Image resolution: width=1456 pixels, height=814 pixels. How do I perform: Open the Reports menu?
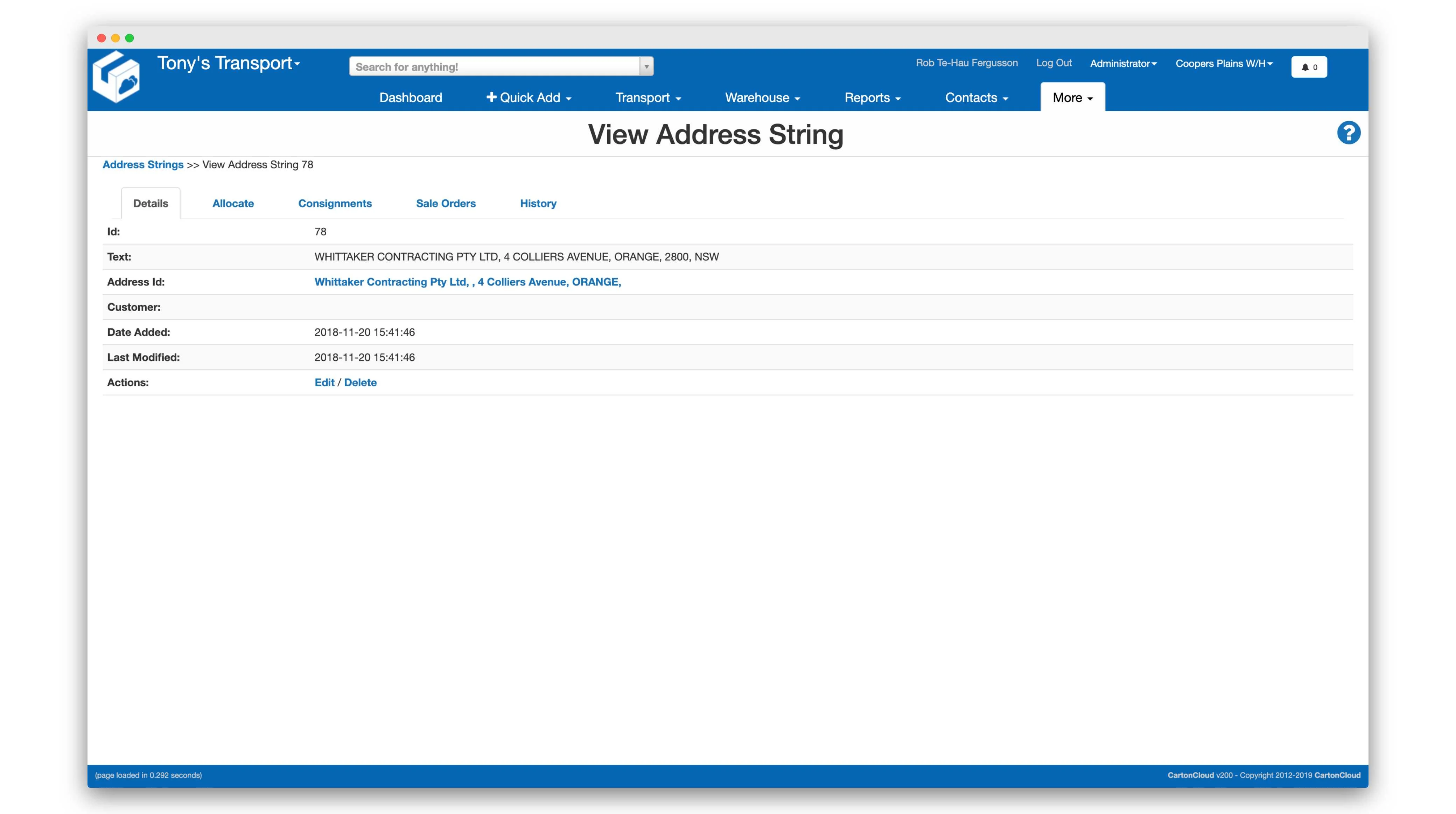(x=872, y=97)
